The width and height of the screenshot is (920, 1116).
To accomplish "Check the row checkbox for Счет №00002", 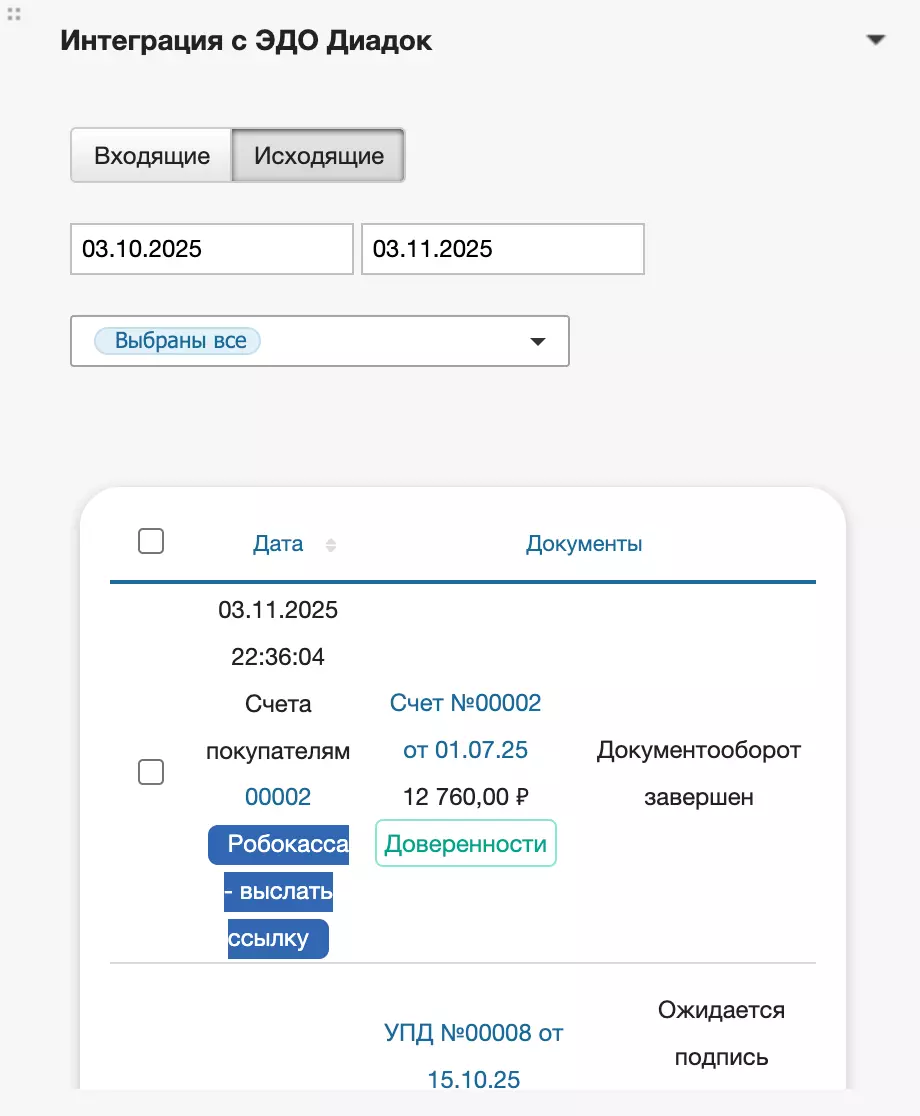I will click(x=151, y=772).
